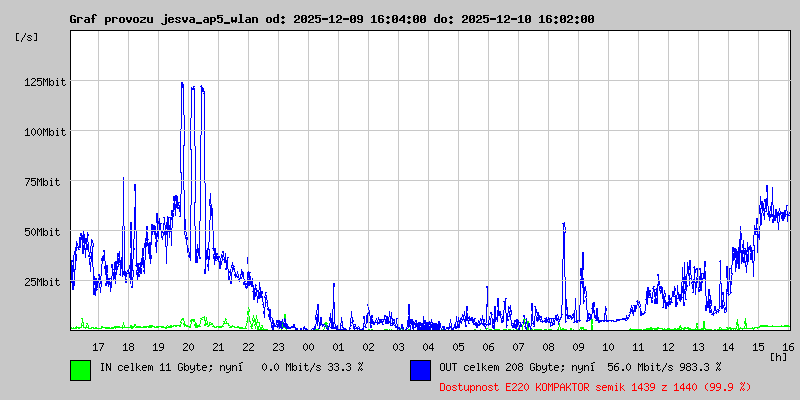The image size is (800, 400).
Task: Select the graph title 'Graf provozu jesva_ap5_wlan'
Action: (x=165, y=19)
